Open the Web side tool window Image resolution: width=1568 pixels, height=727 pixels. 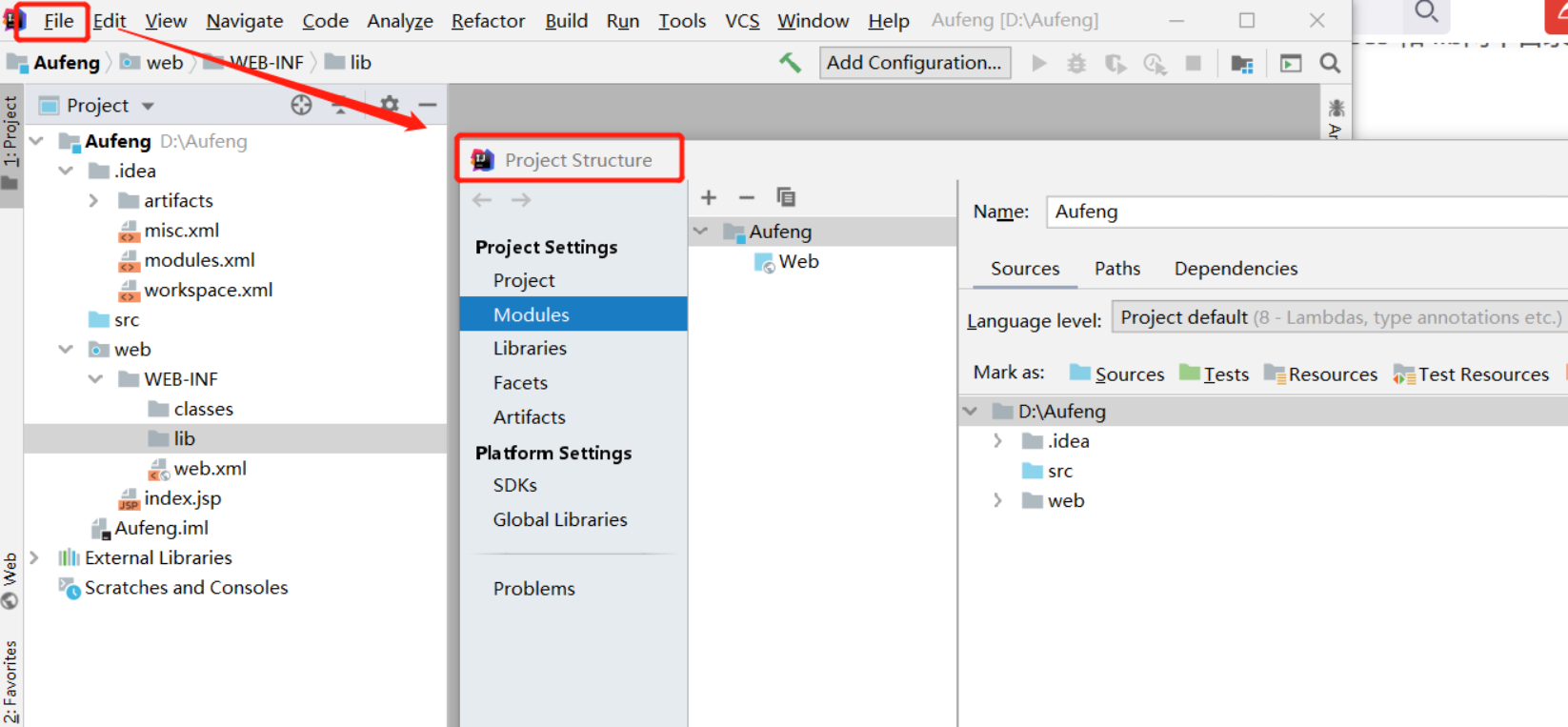coord(10,581)
